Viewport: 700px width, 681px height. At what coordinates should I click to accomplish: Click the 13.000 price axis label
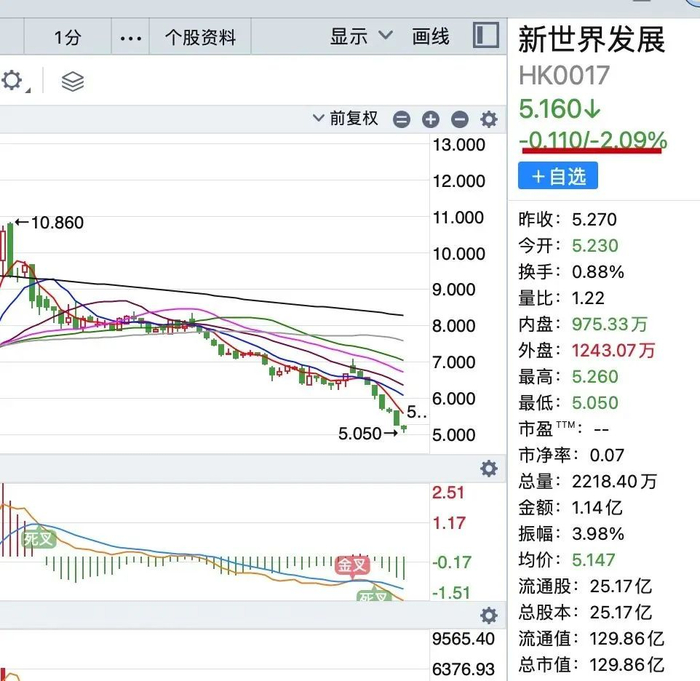point(459,145)
